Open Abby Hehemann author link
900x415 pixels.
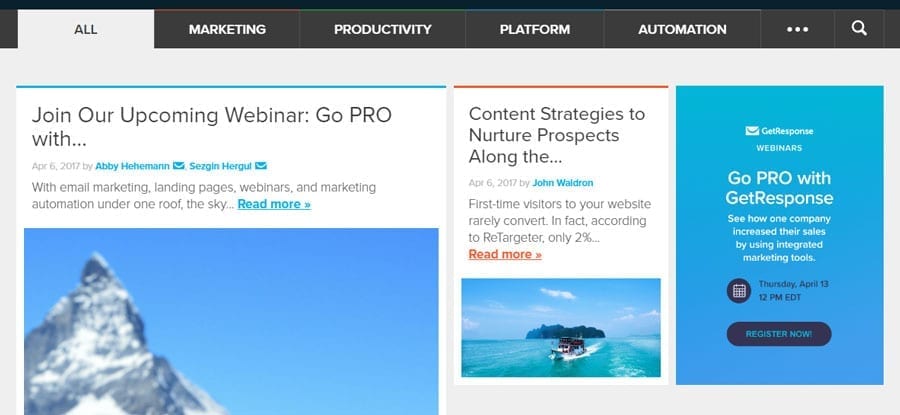133,166
